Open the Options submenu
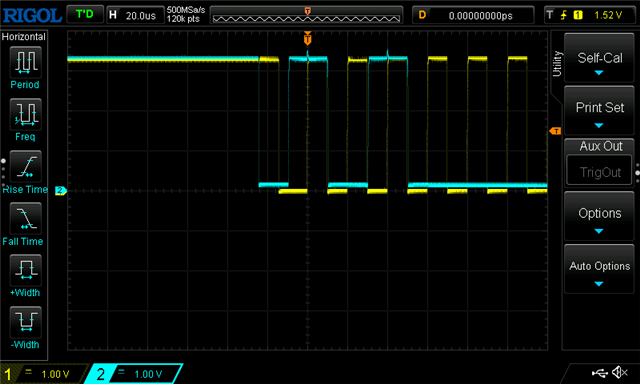640x384 pixels. click(599, 216)
